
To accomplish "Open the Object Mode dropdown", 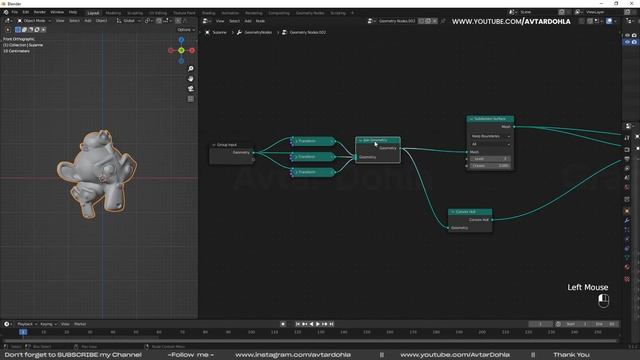I will 34,20.
